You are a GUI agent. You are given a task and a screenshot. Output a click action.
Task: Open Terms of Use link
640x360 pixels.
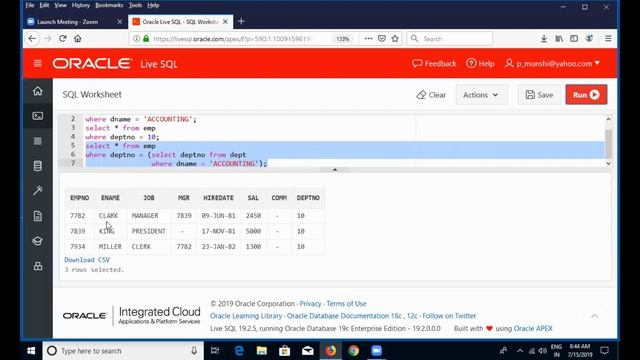click(x=346, y=304)
